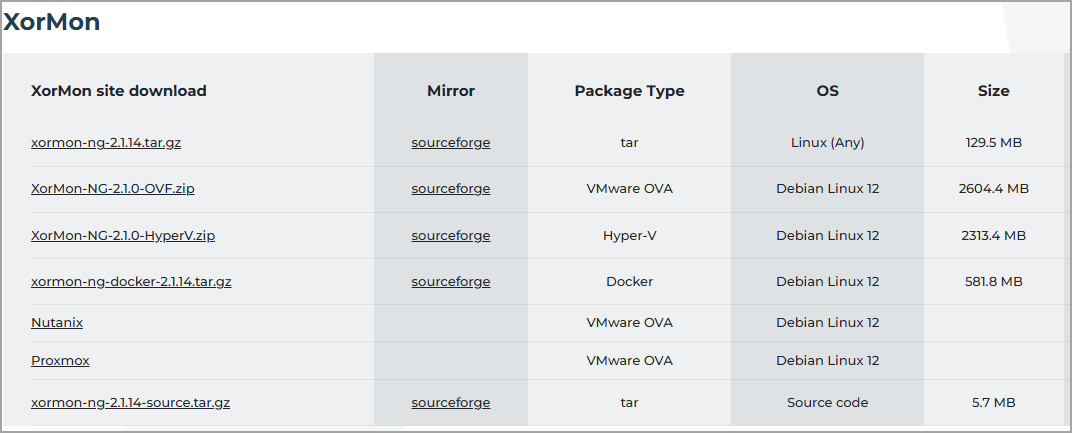
Task: Click the Mirror column header
Action: (x=450, y=91)
